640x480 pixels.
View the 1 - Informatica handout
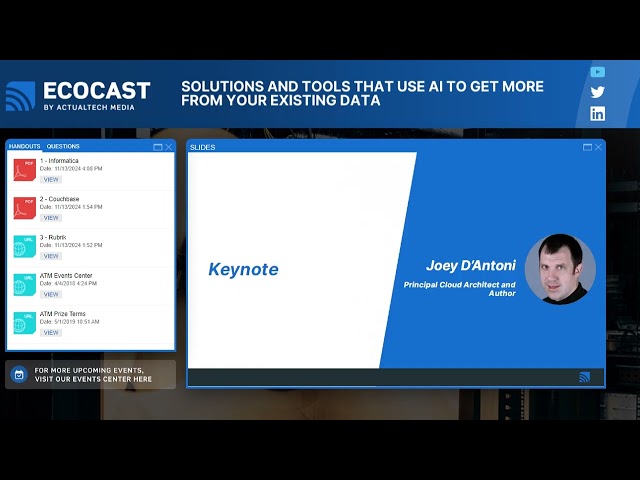click(51, 180)
